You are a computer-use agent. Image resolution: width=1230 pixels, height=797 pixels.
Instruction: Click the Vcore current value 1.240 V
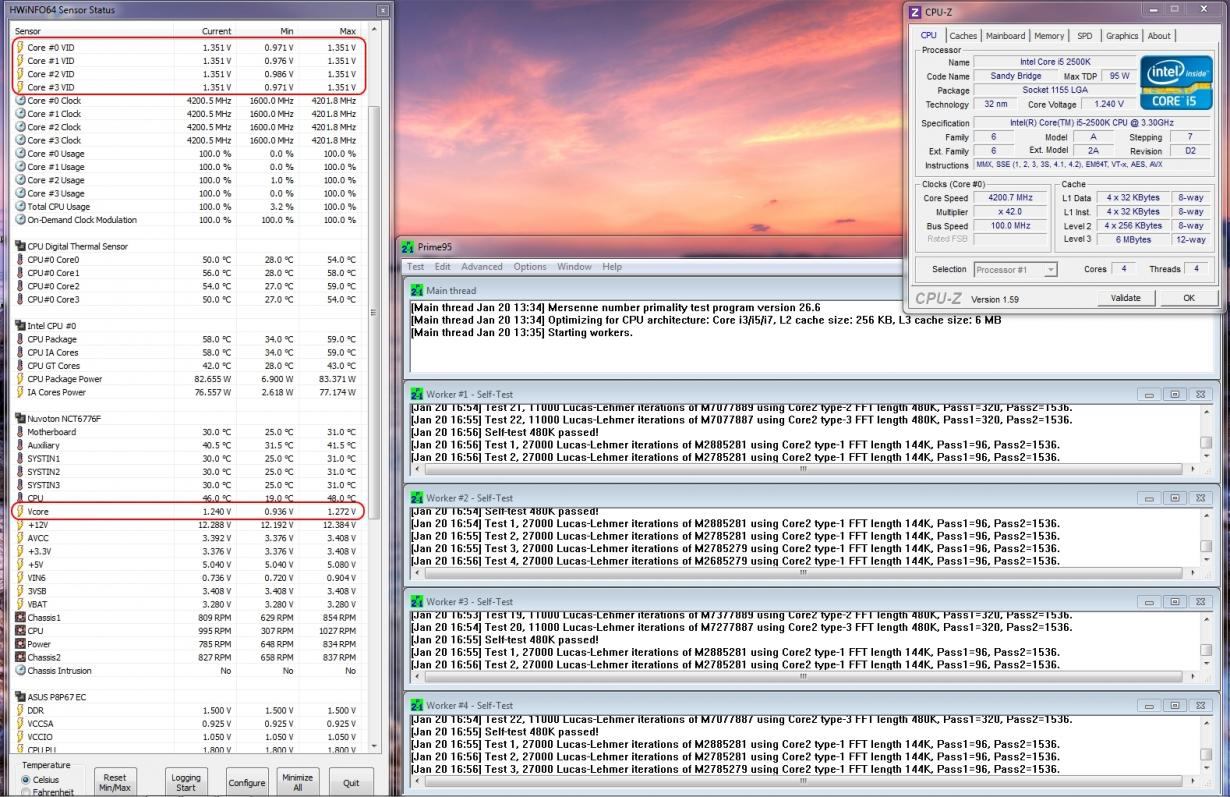point(216,511)
